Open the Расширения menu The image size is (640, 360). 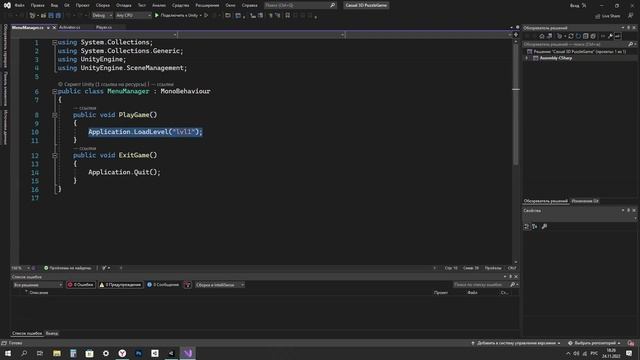pyautogui.click(x=207, y=5)
